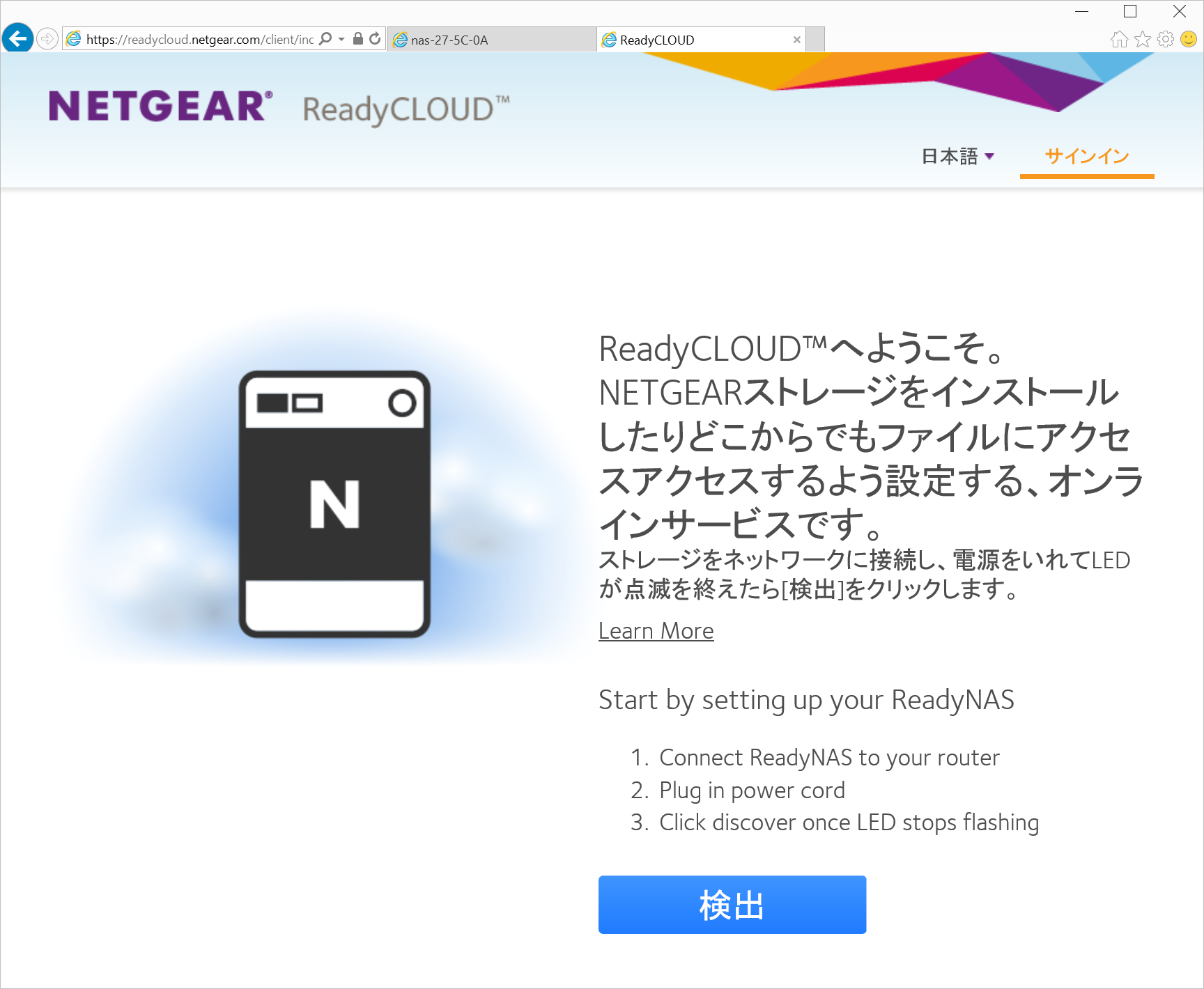
Task: Close the ReadyCLOUD tab
Action: pos(796,40)
